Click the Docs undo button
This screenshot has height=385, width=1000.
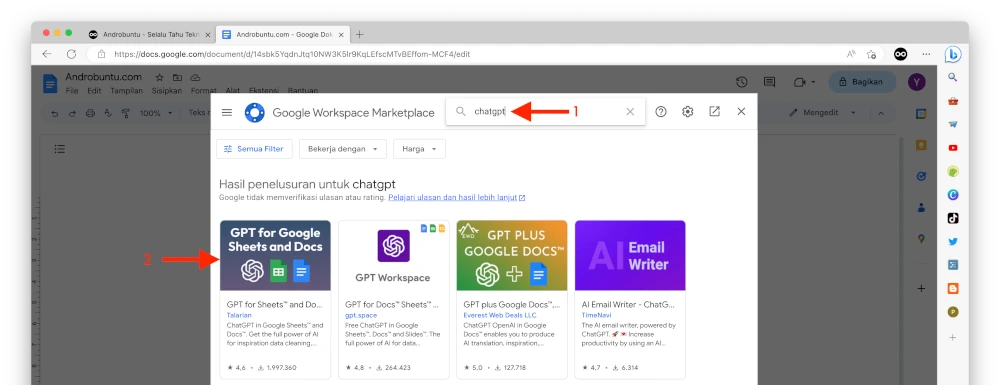click(55, 113)
